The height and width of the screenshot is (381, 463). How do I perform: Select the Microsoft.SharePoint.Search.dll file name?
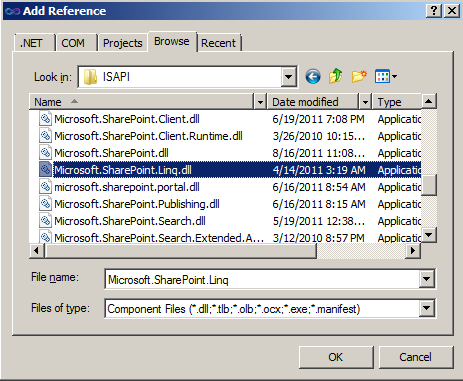(130, 221)
